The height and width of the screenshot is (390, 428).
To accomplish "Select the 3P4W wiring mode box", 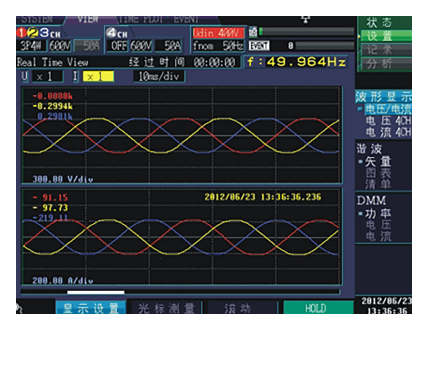I will tap(32, 46).
